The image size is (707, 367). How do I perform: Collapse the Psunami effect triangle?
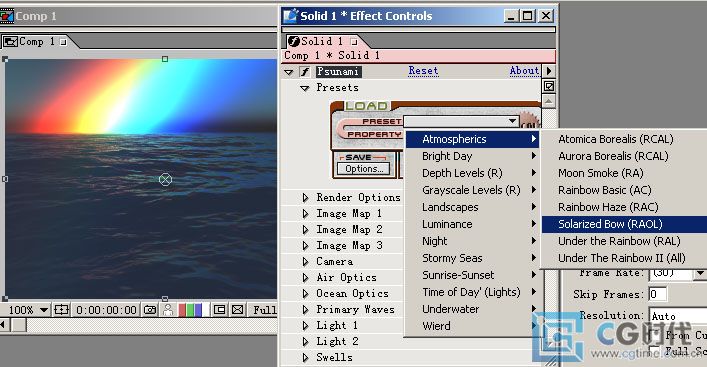(x=289, y=72)
